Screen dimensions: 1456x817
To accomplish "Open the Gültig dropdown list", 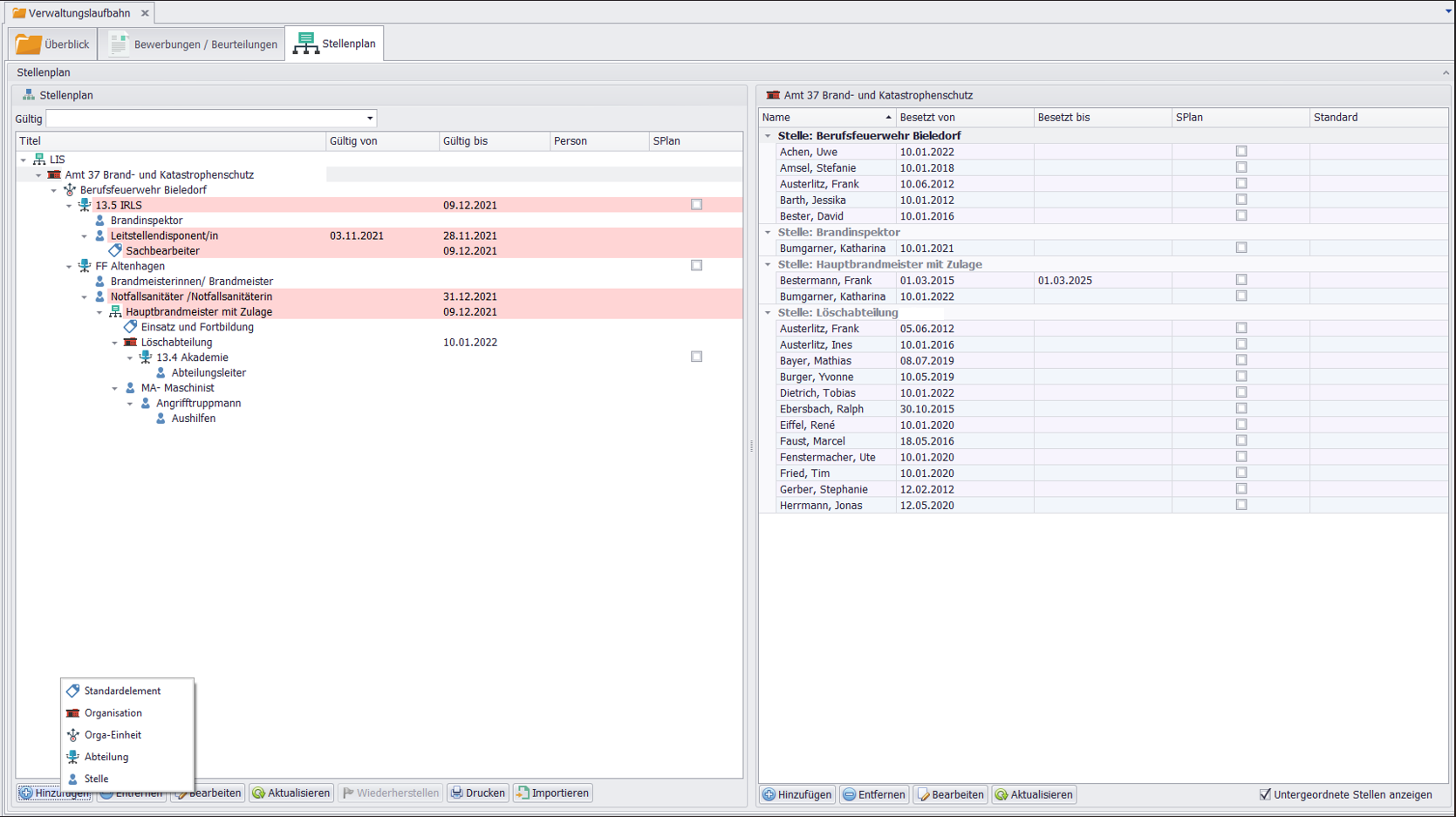I will click(x=370, y=119).
